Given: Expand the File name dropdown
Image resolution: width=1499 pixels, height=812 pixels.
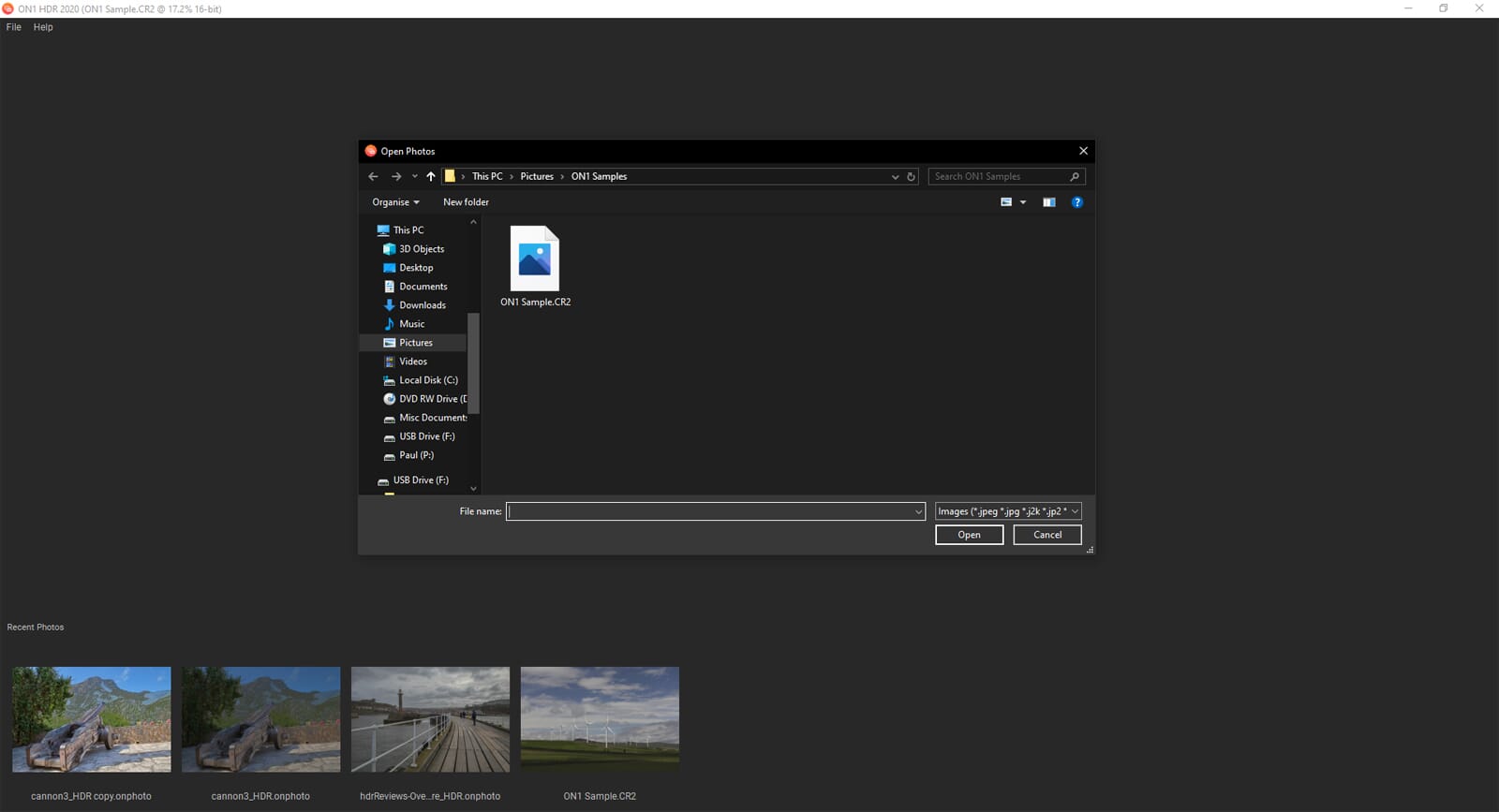Looking at the screenshot, I should pos(918,511).
